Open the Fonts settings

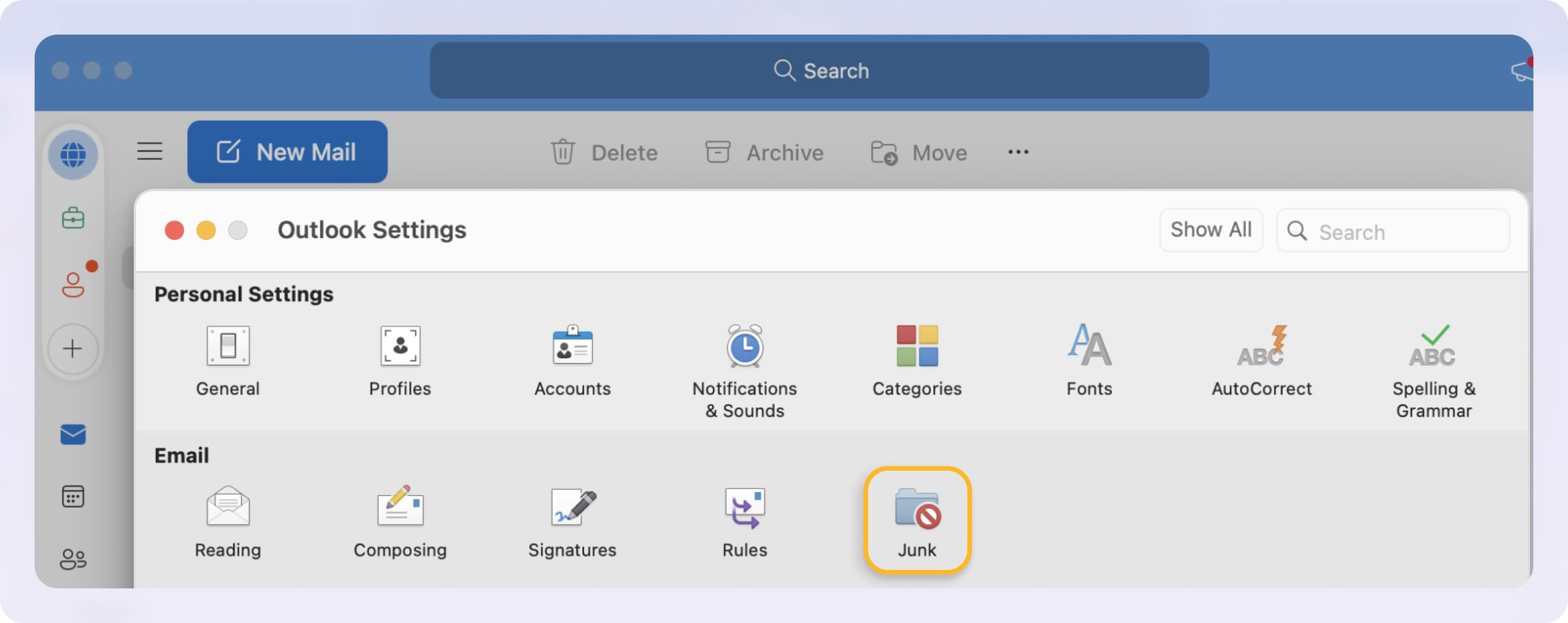click(x=1089, y=359)
